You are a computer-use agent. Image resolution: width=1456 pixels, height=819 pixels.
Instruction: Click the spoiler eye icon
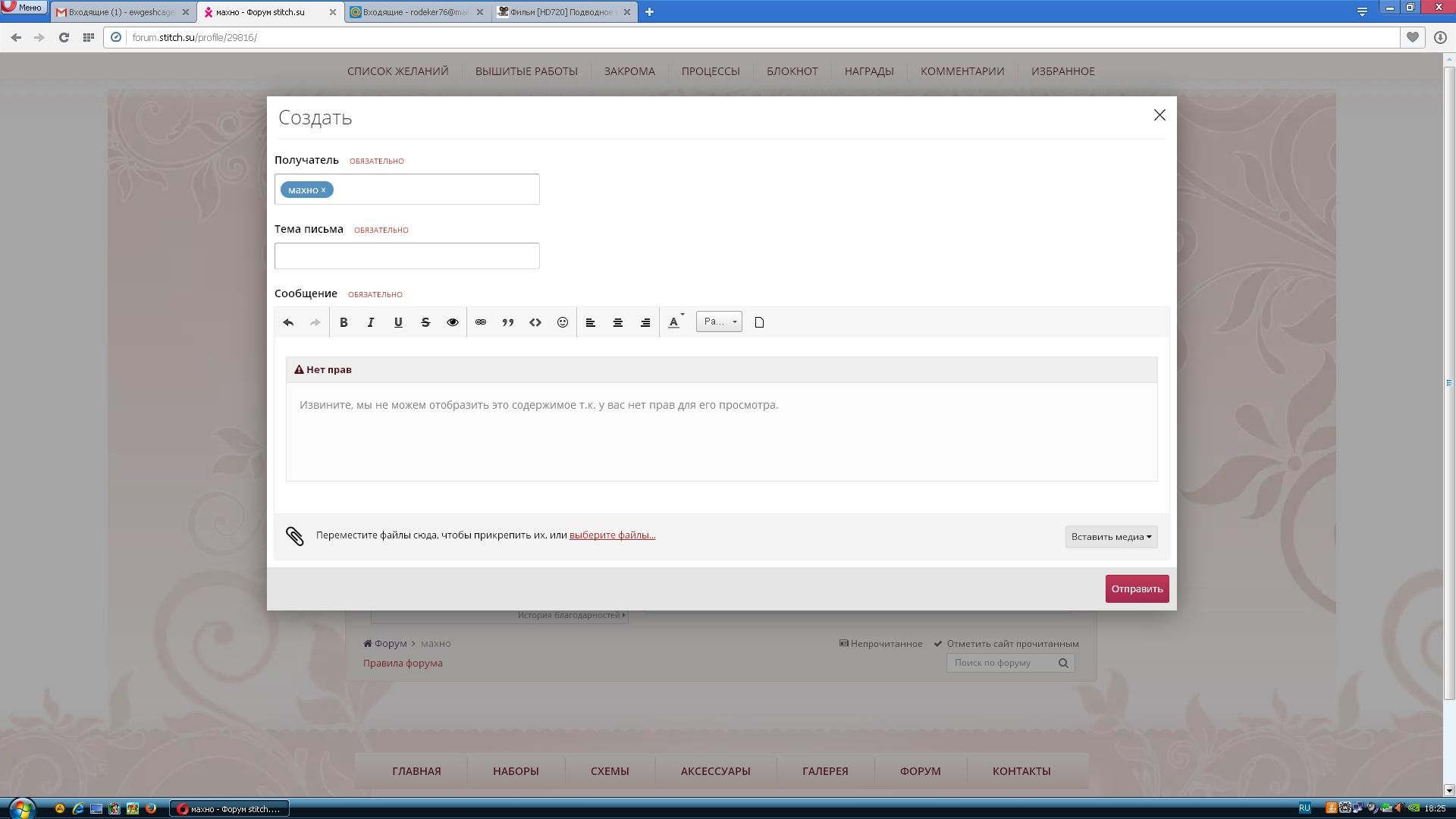(453, 322)
